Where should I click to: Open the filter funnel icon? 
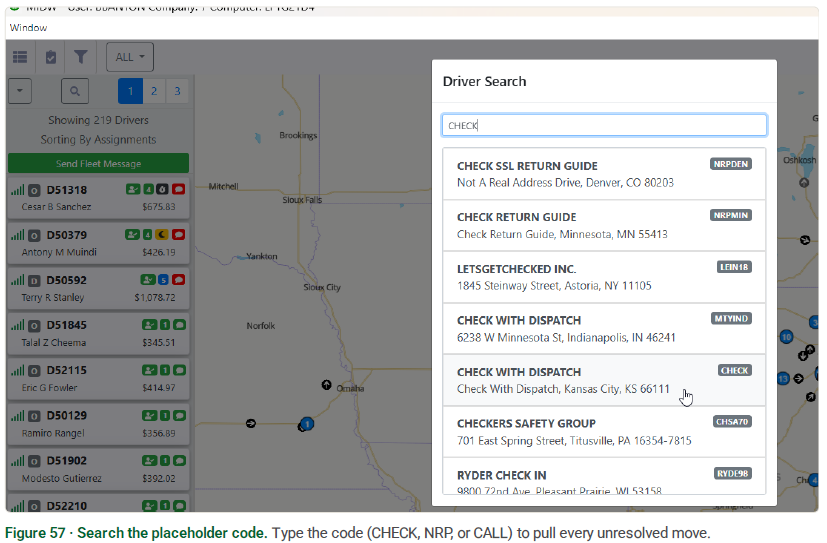pyautogui.click(x=80, y=56)
